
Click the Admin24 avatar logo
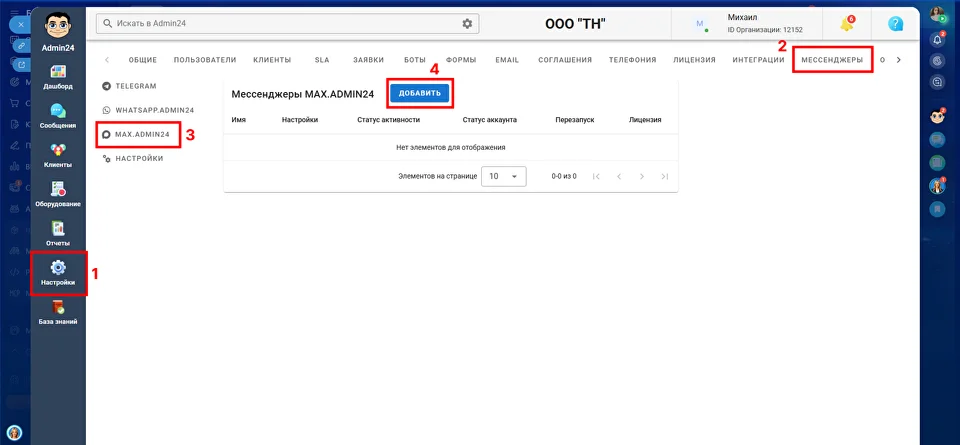tap(58, 27)
